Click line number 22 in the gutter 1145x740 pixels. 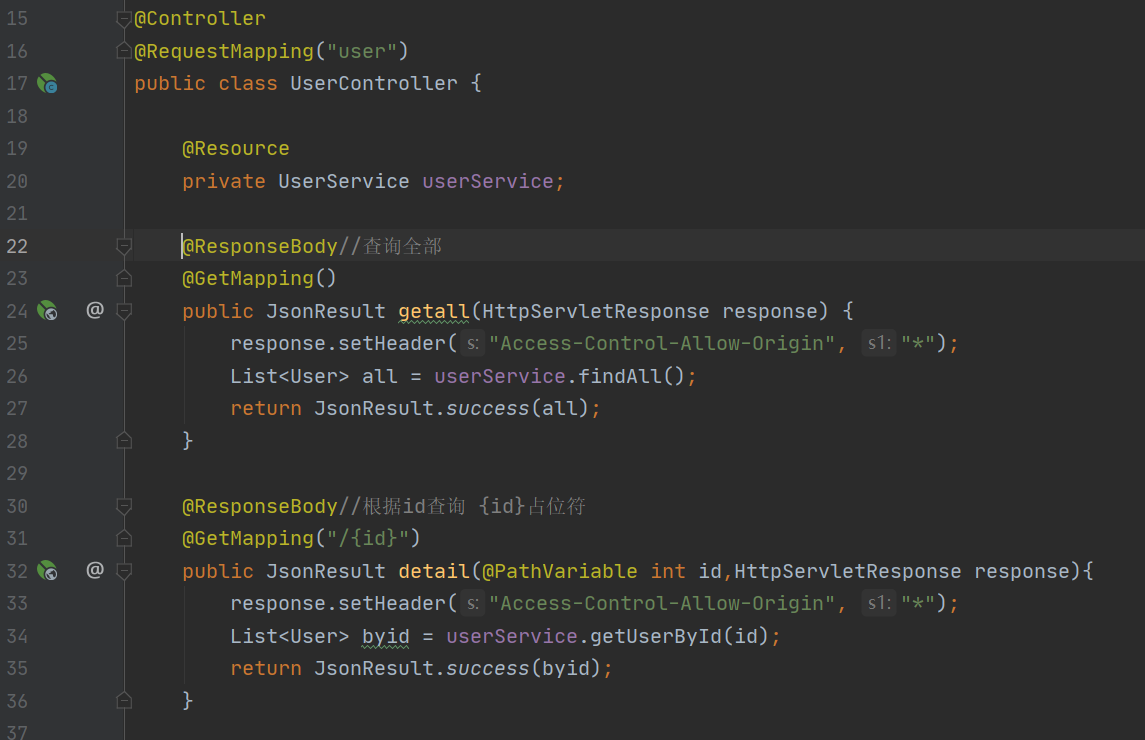17,246
